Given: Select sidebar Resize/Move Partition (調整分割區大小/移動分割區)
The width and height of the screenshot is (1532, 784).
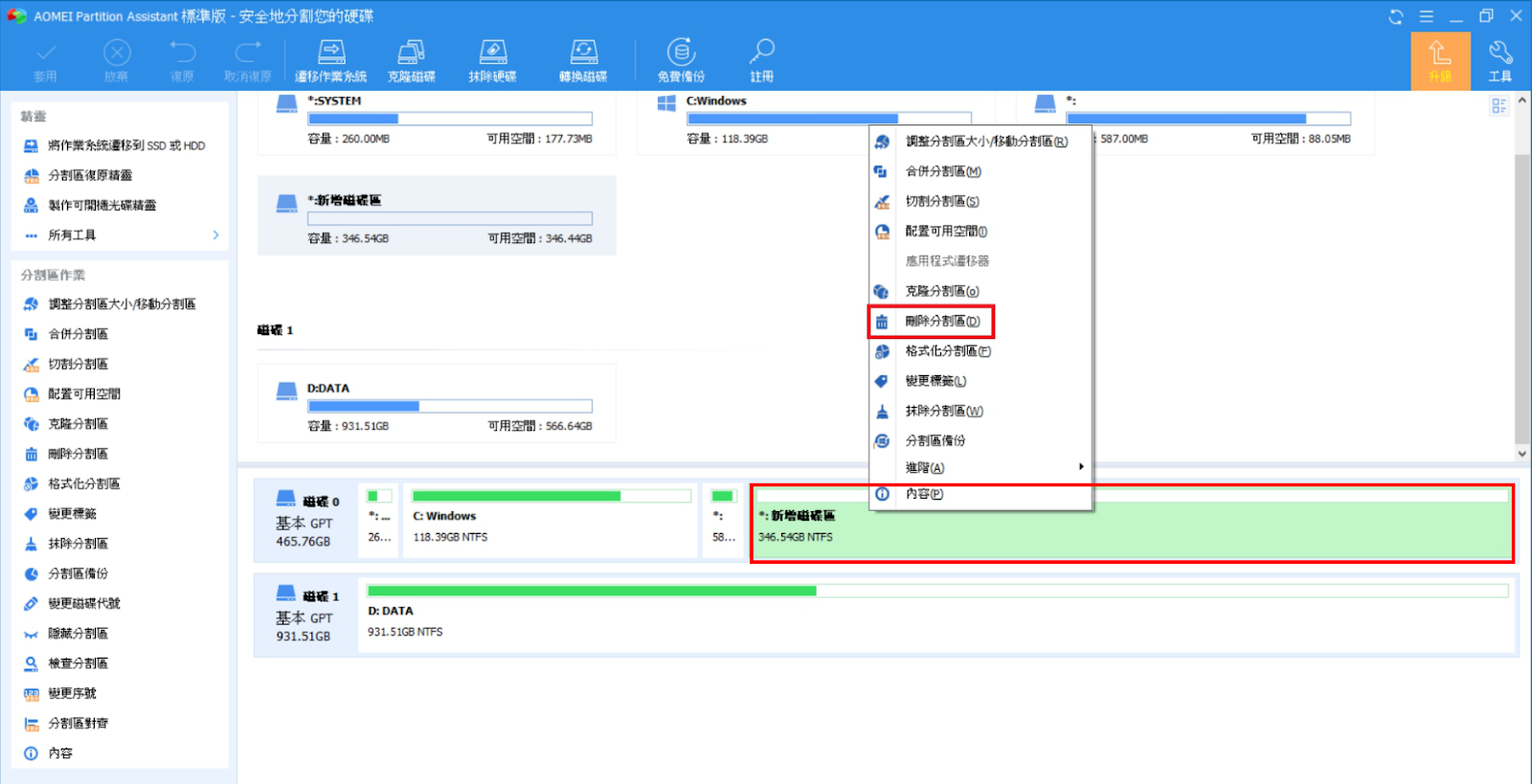Looking at the screenshot, I should pos(120,304).
